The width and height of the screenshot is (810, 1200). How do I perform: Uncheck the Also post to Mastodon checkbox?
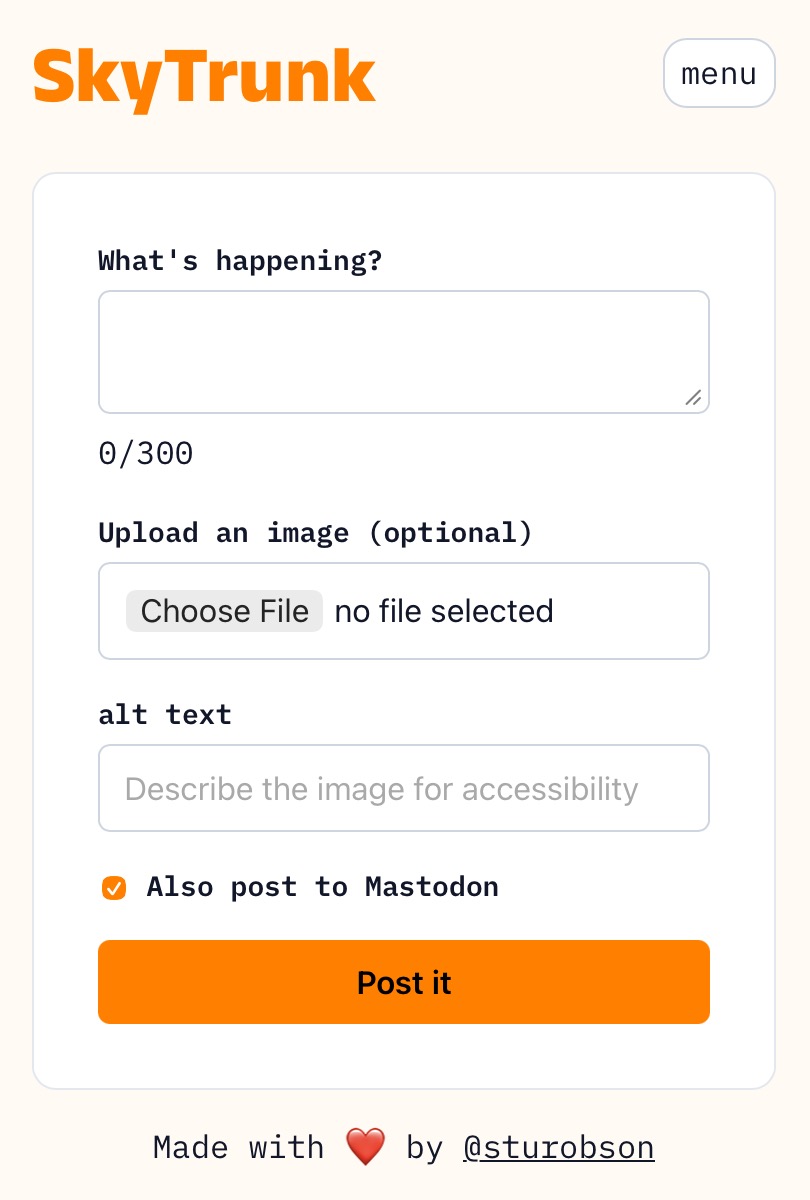pyautogui.click(x=114, y=887)
